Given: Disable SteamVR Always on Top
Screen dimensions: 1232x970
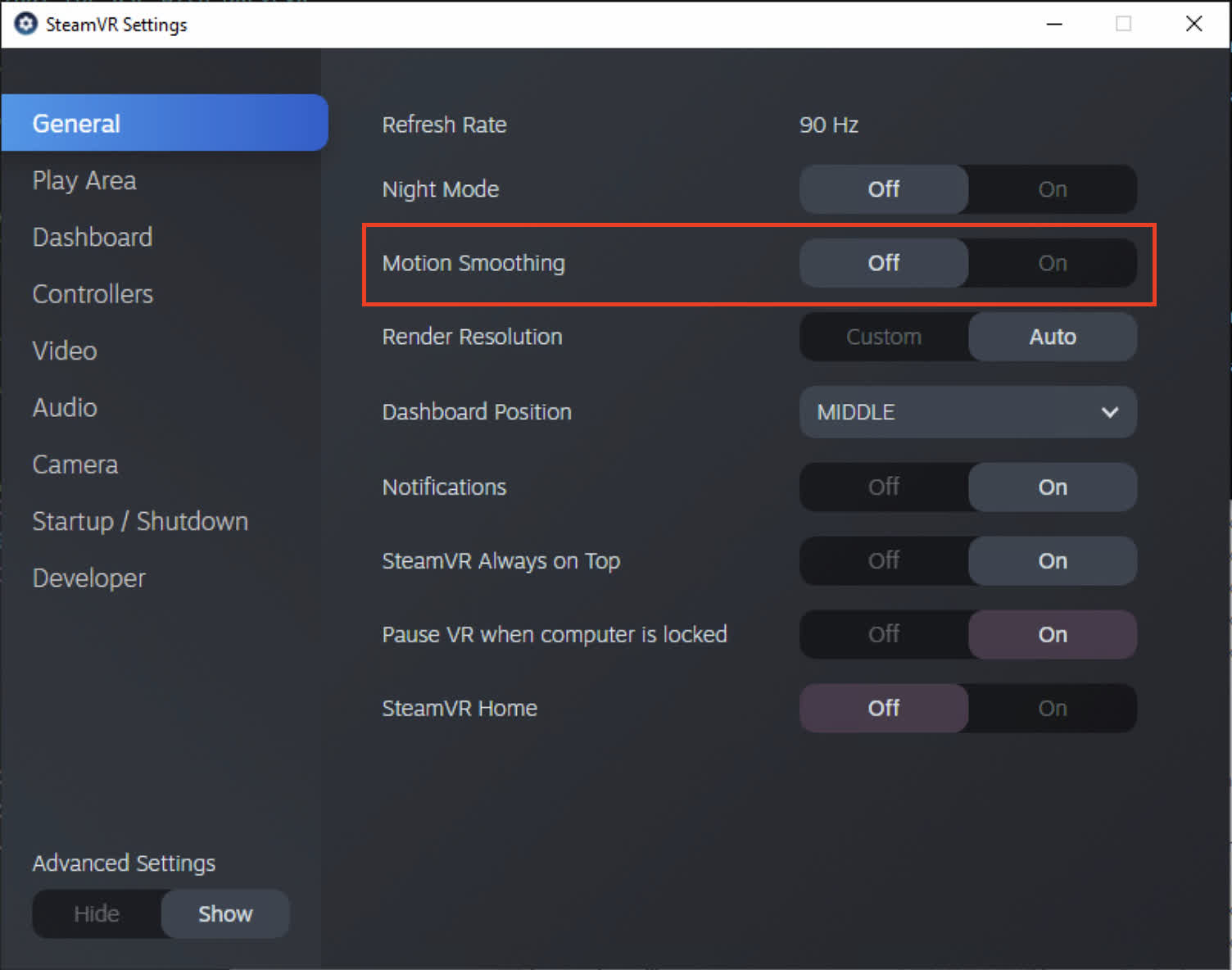Looking at the screenshot, I should click(x=883, y=561).
